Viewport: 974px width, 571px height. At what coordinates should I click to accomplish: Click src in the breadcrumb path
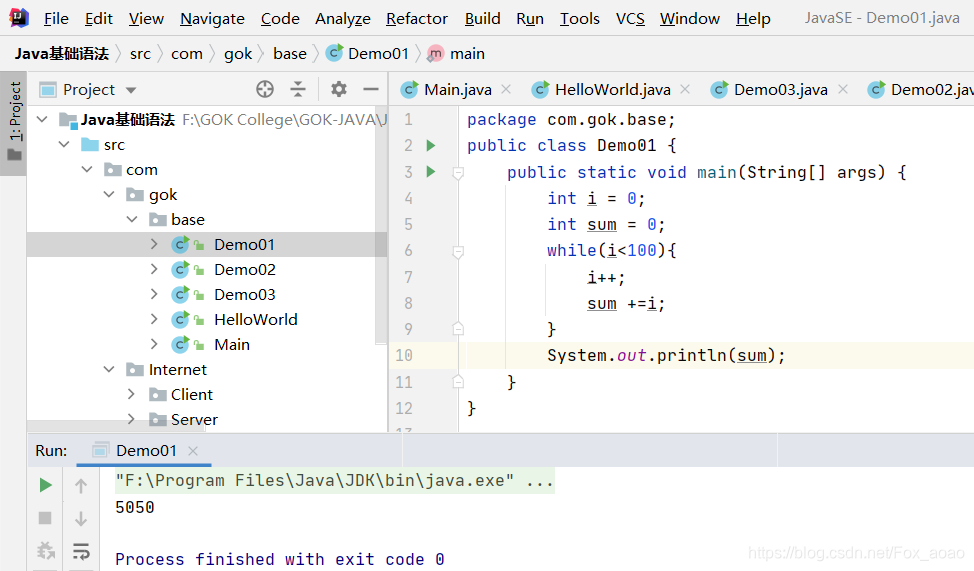[x=140, y=54]
